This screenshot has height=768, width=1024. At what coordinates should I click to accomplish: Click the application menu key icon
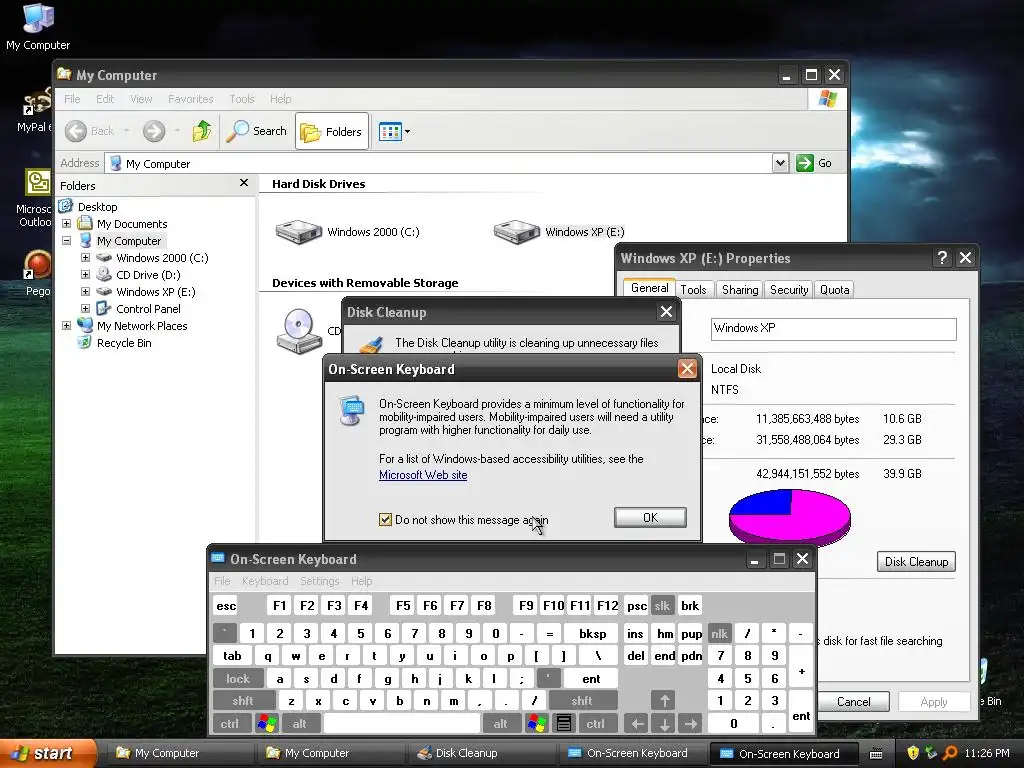[x=564, y=724]
